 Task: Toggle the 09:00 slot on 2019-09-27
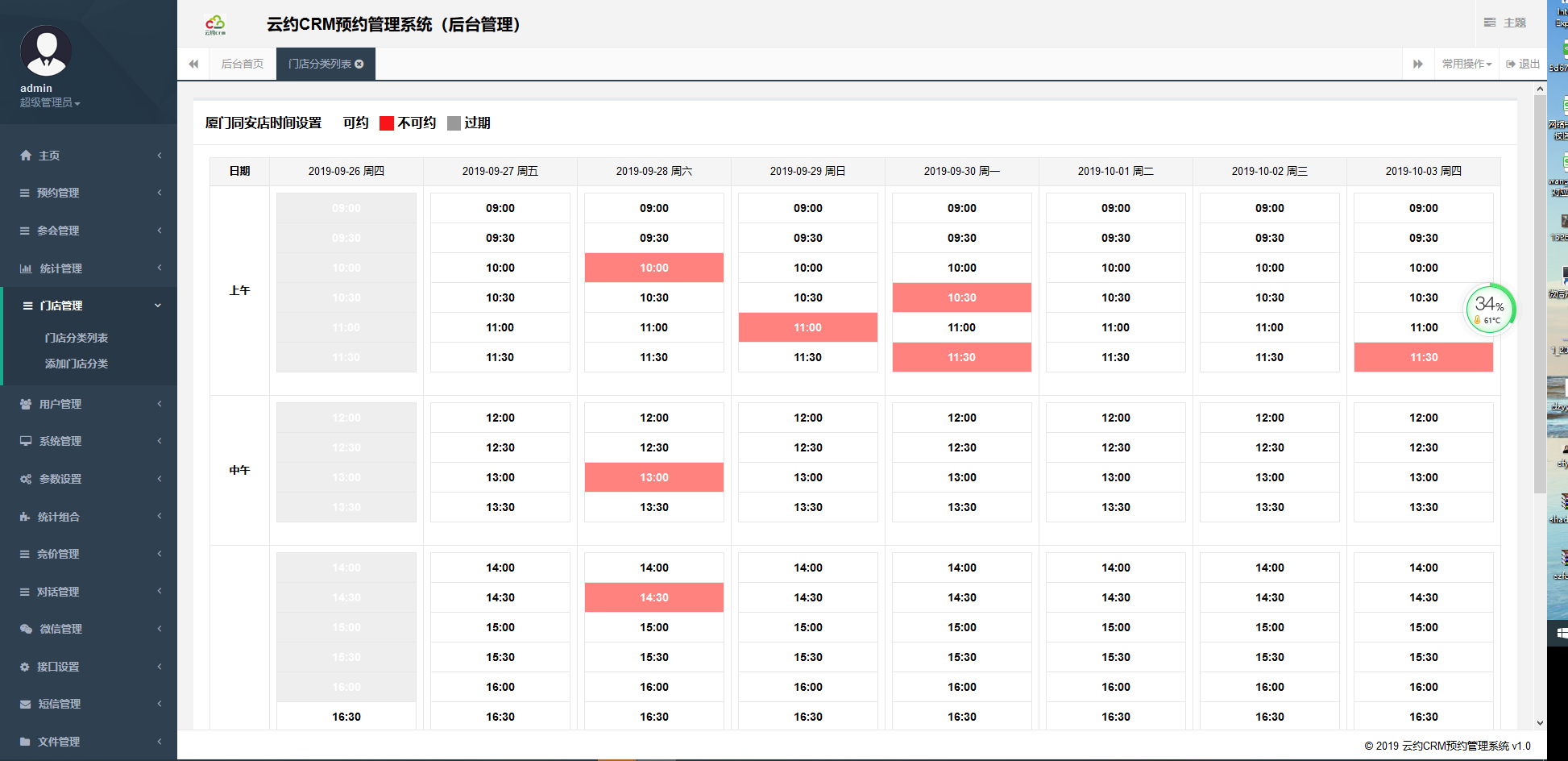pyautogui.click(x=500, y=208)
